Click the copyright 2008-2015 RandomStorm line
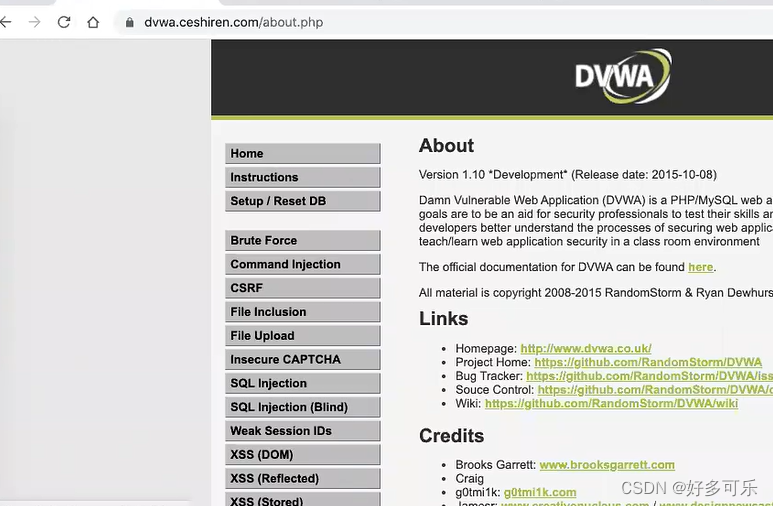 click(x=596, y=292)
